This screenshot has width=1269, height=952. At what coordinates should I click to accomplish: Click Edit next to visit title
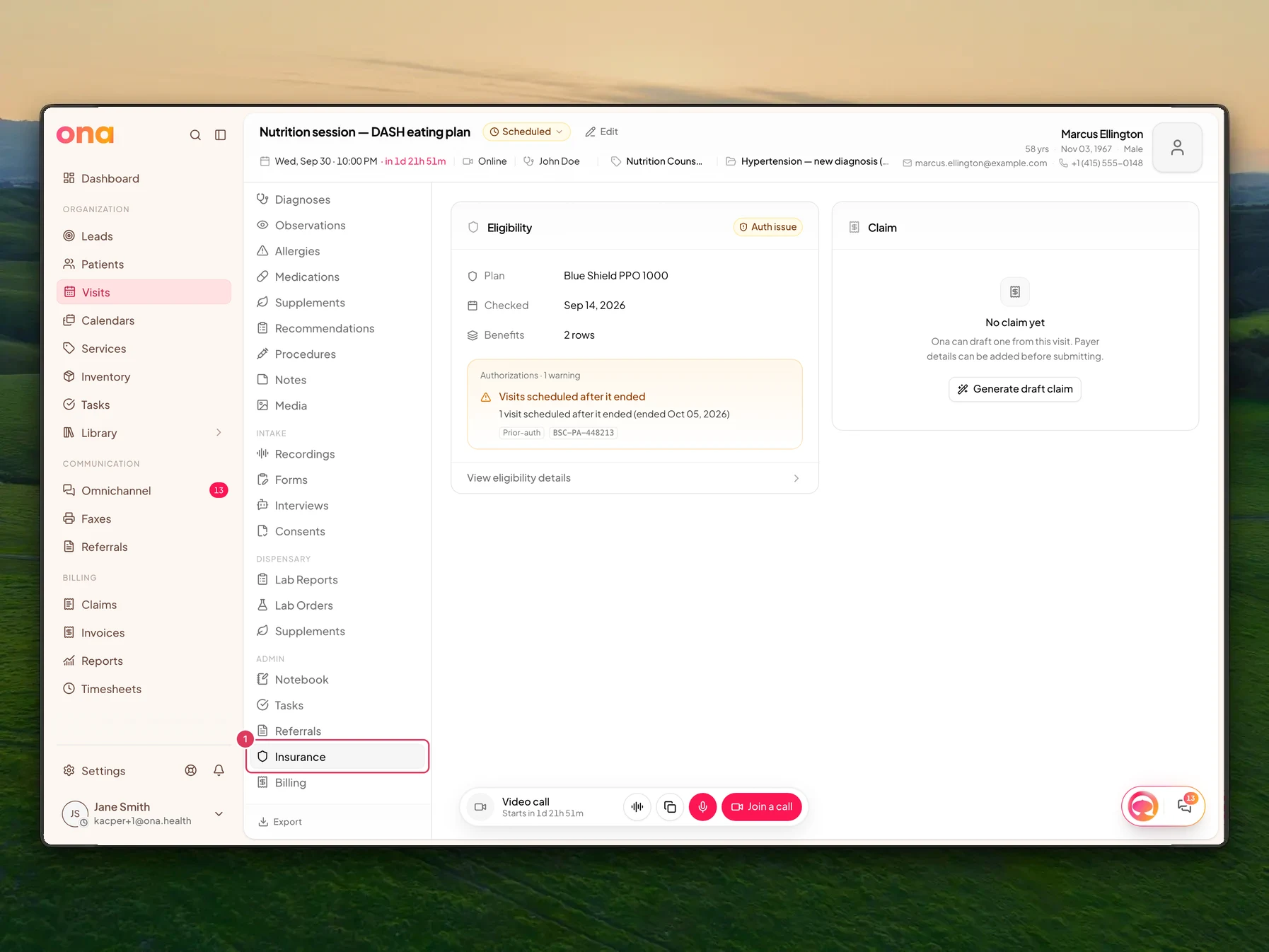pos(601,132)
